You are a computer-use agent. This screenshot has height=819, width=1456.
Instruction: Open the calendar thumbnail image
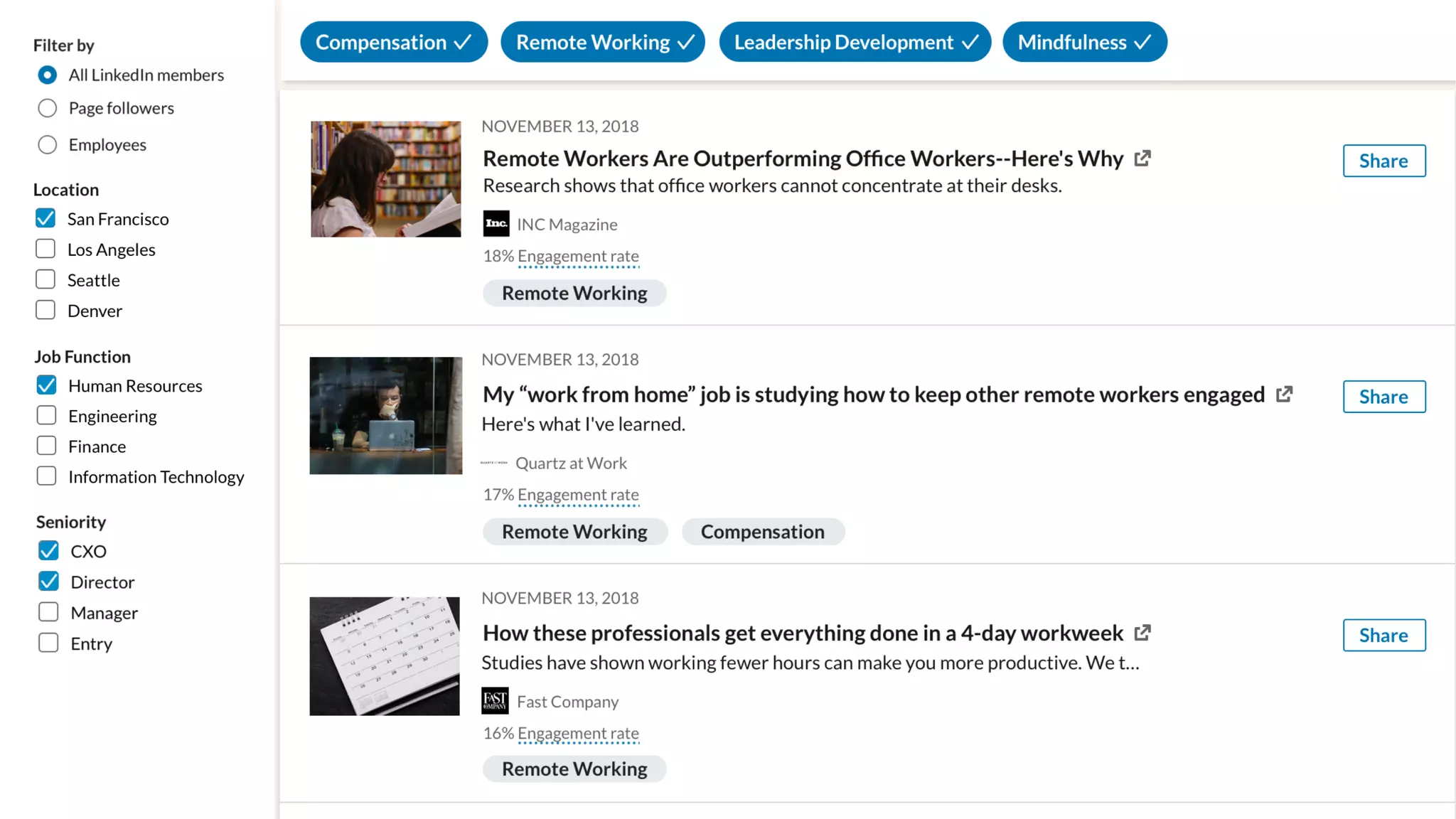(x=385, y=655)
